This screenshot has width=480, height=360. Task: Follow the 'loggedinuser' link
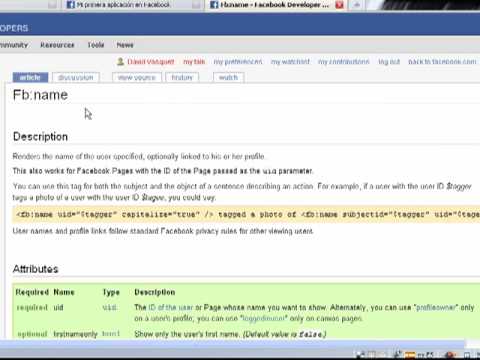(264, 318)
